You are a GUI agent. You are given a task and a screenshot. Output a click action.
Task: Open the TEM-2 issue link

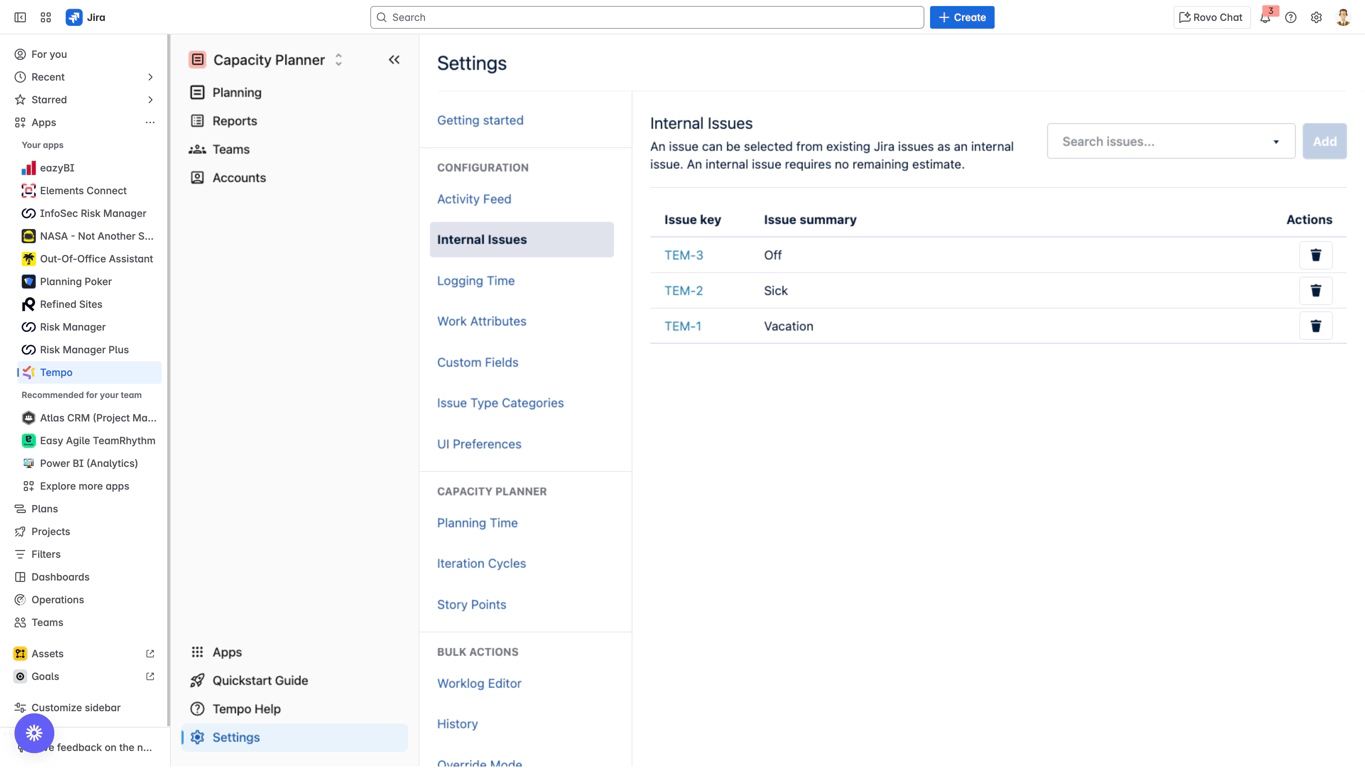coord(683,291)
